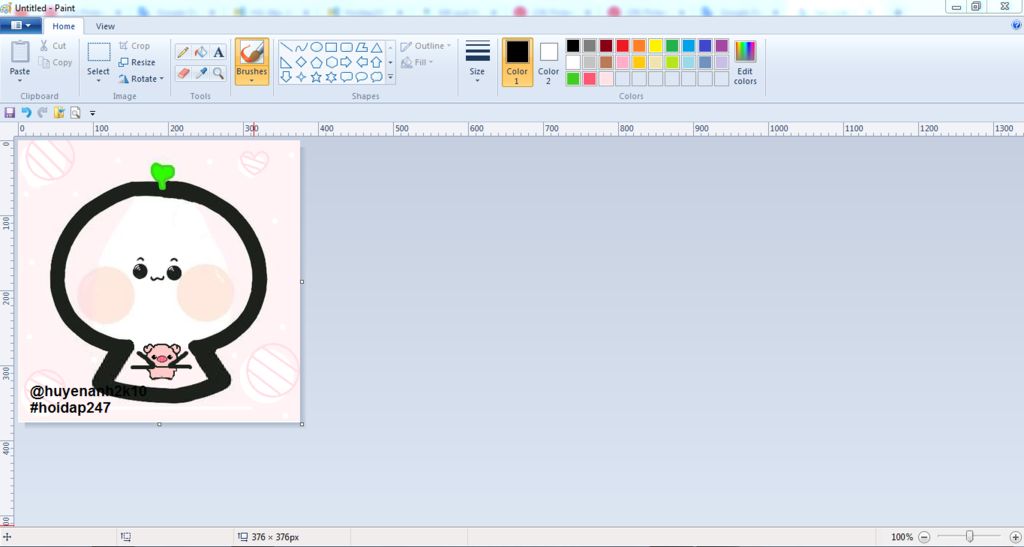
Task: Click the Print preview icon in quick access toolbar
Action: [75, 113]
